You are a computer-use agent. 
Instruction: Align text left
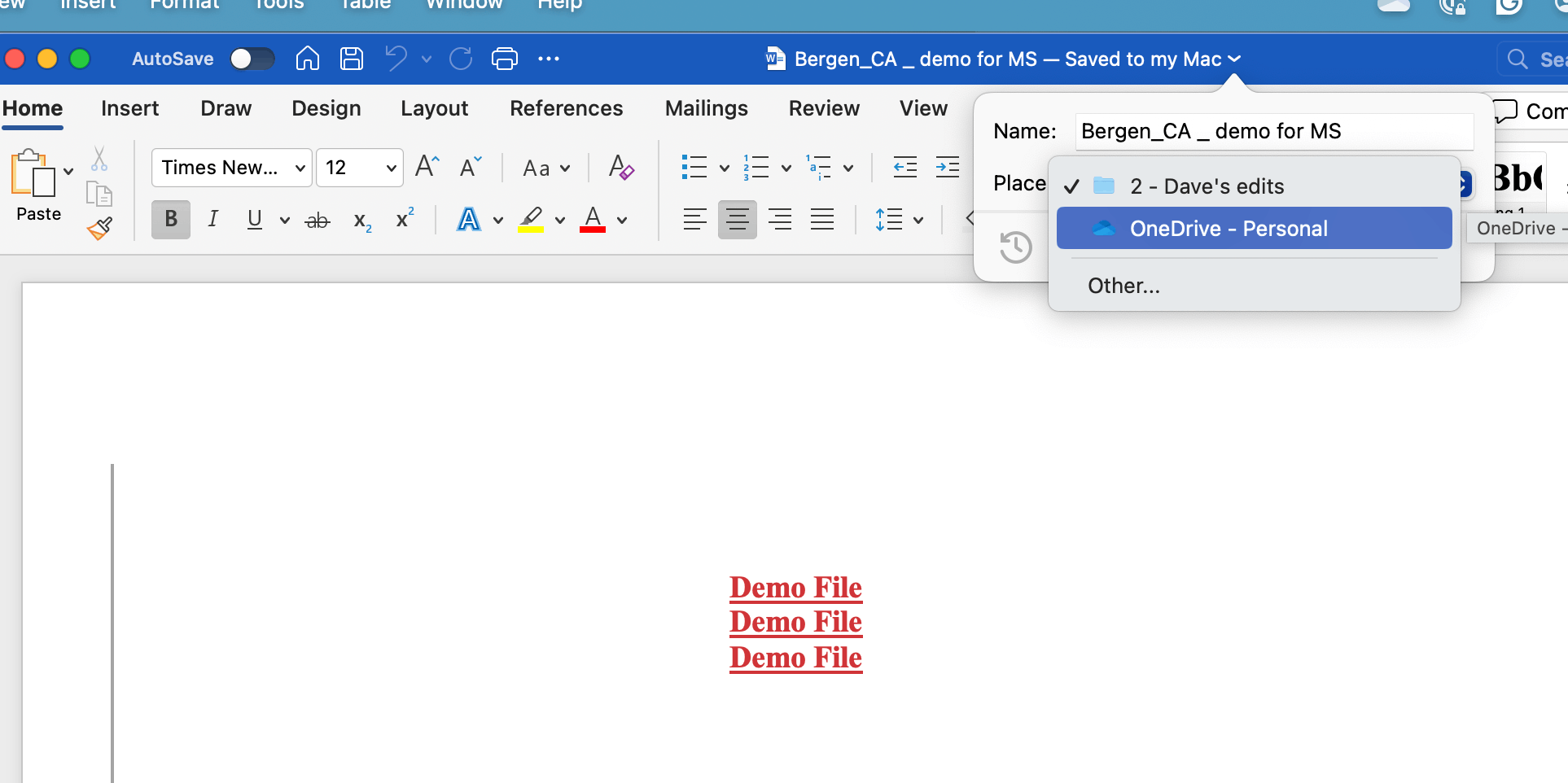[x=694, y=219]
